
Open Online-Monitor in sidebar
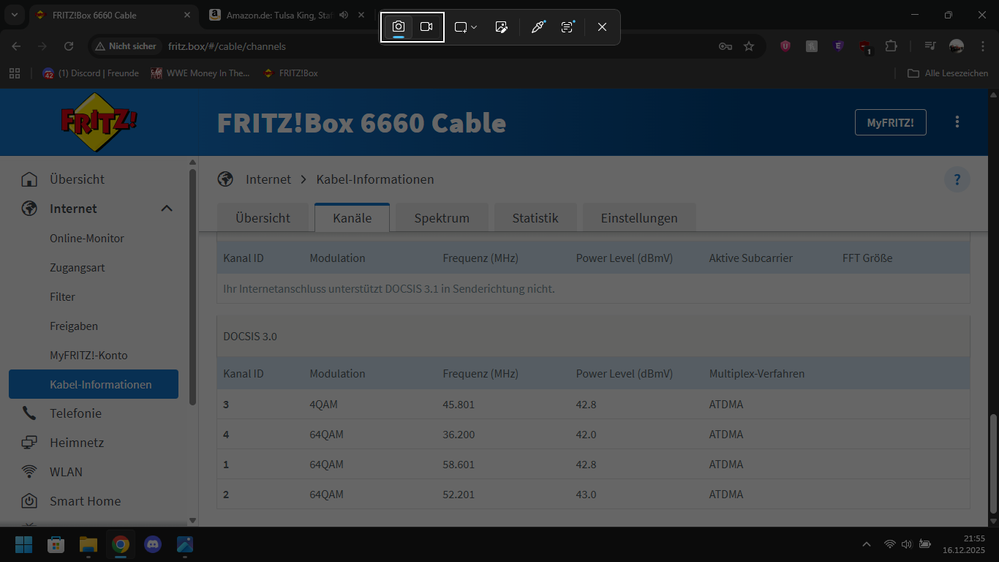point(87,238)
